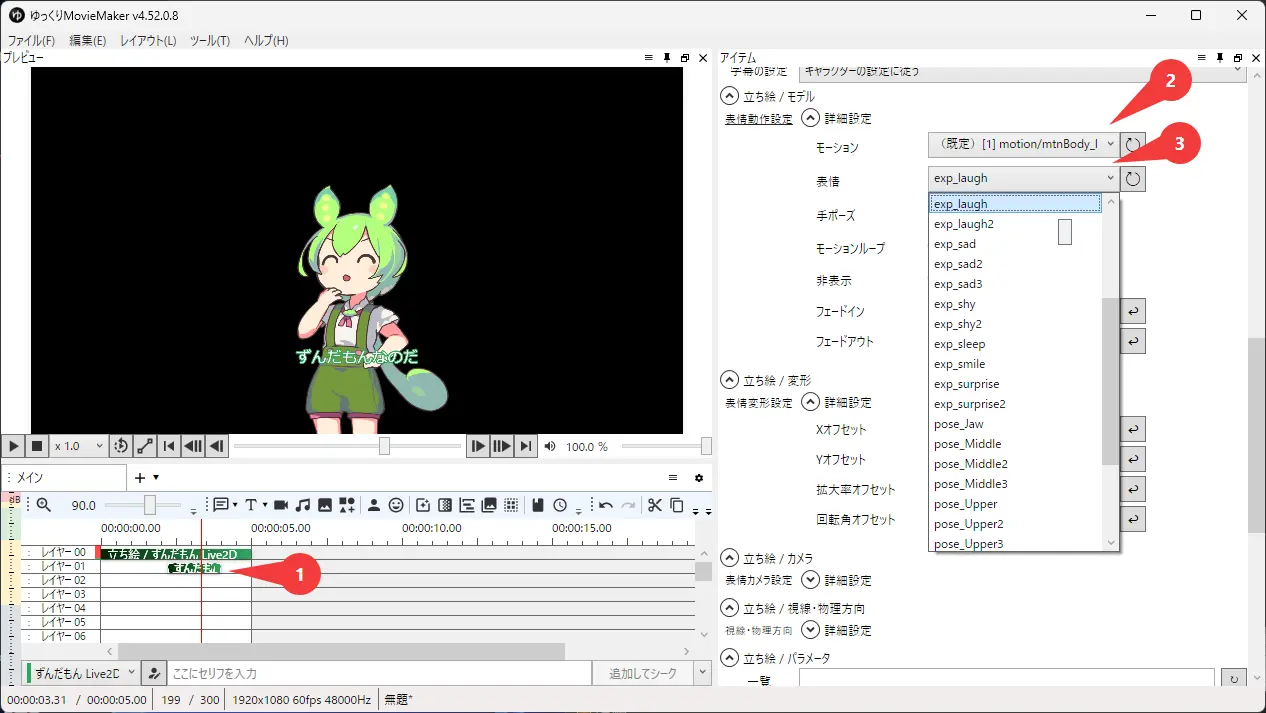This screenshot has width=1266, height=713.
Task: Undo the last action
Action: 606,505
